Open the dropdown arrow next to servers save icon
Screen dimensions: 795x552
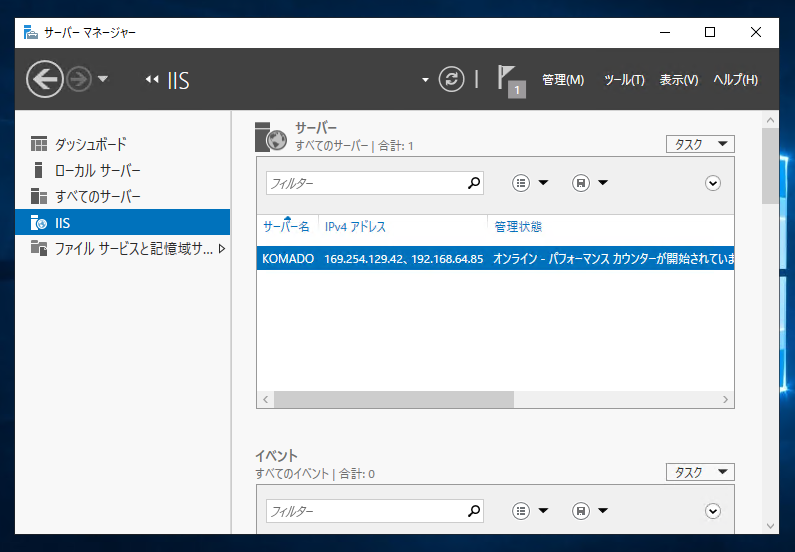tap(603, 183)
